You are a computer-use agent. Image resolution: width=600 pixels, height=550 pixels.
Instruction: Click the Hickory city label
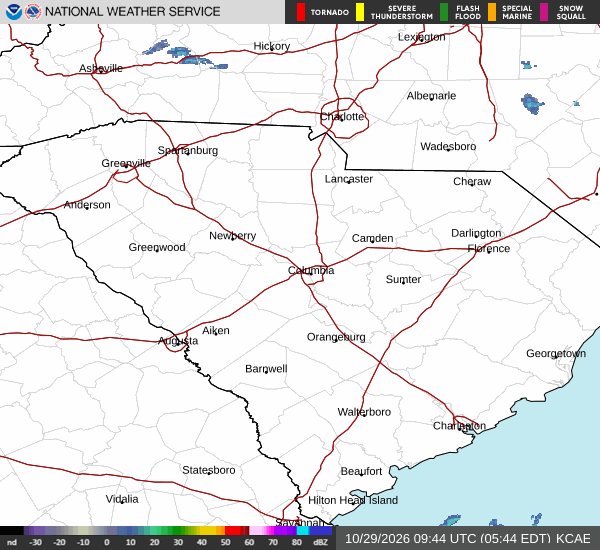pyautogui.click(x=272, y=46)
